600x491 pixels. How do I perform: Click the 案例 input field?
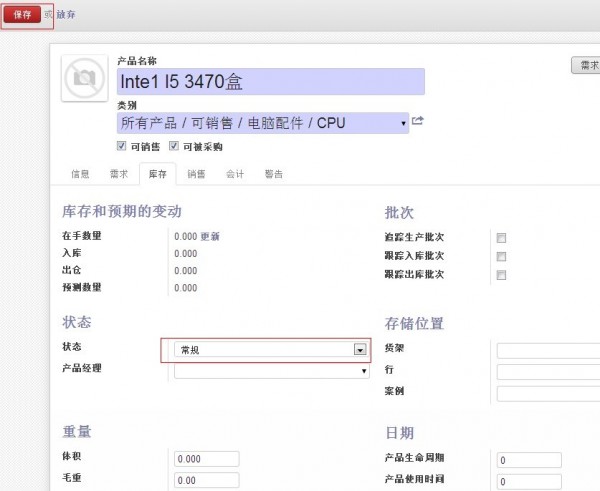[x=548, y=394]
